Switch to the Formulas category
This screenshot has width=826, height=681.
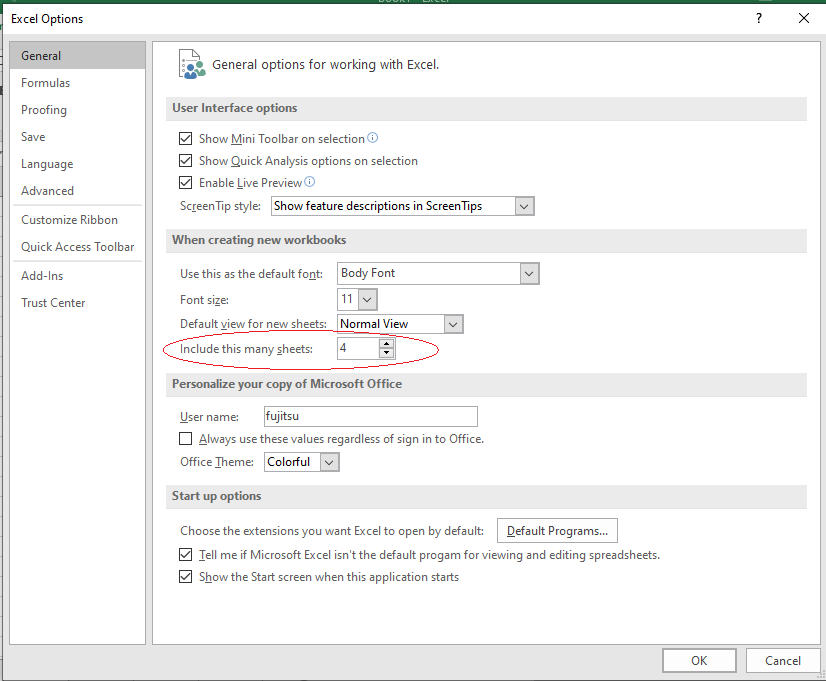[46, 83]
